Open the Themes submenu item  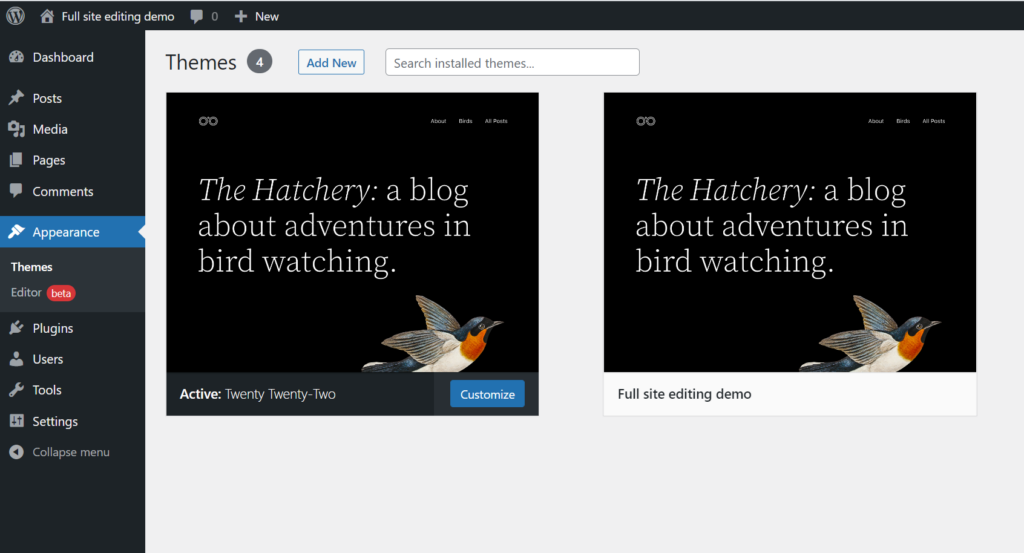pos(31,267)
